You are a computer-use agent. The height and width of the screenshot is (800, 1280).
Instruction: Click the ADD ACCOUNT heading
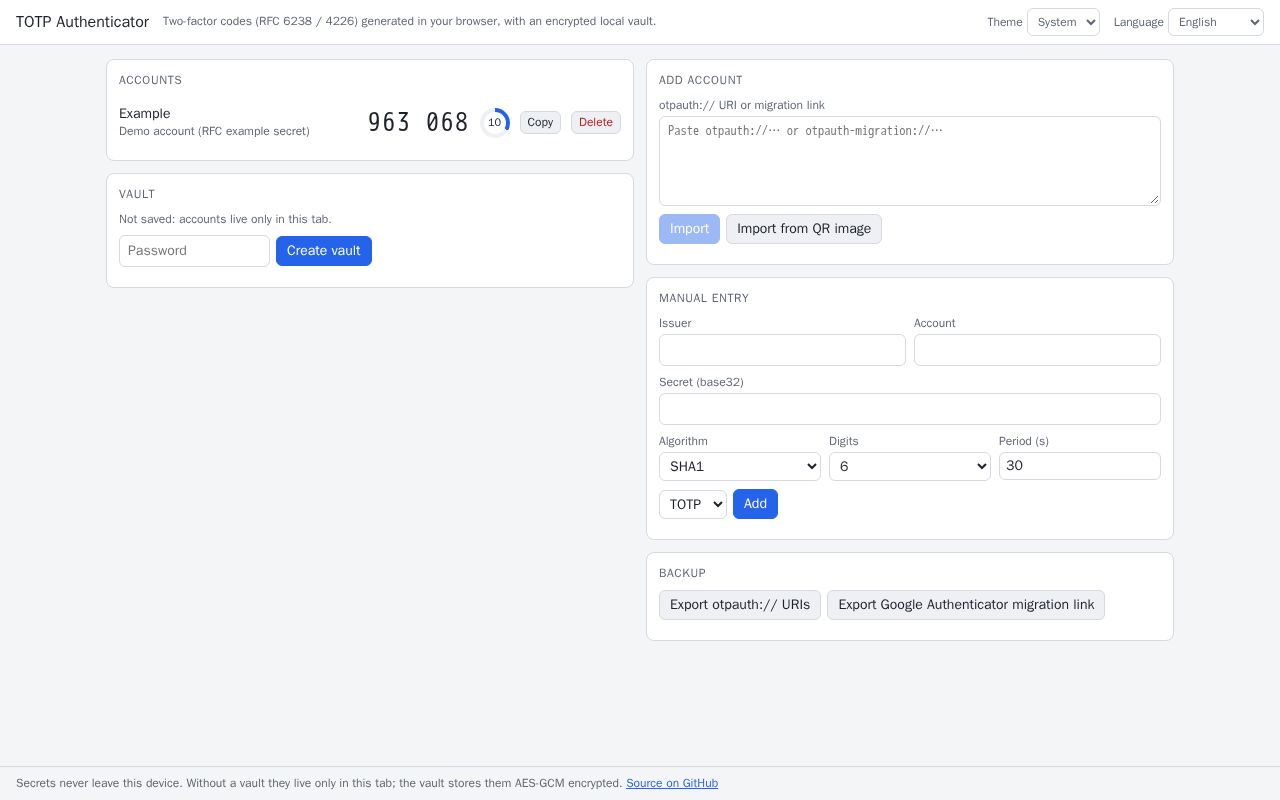pyautogui.click(x=701, y=80)
